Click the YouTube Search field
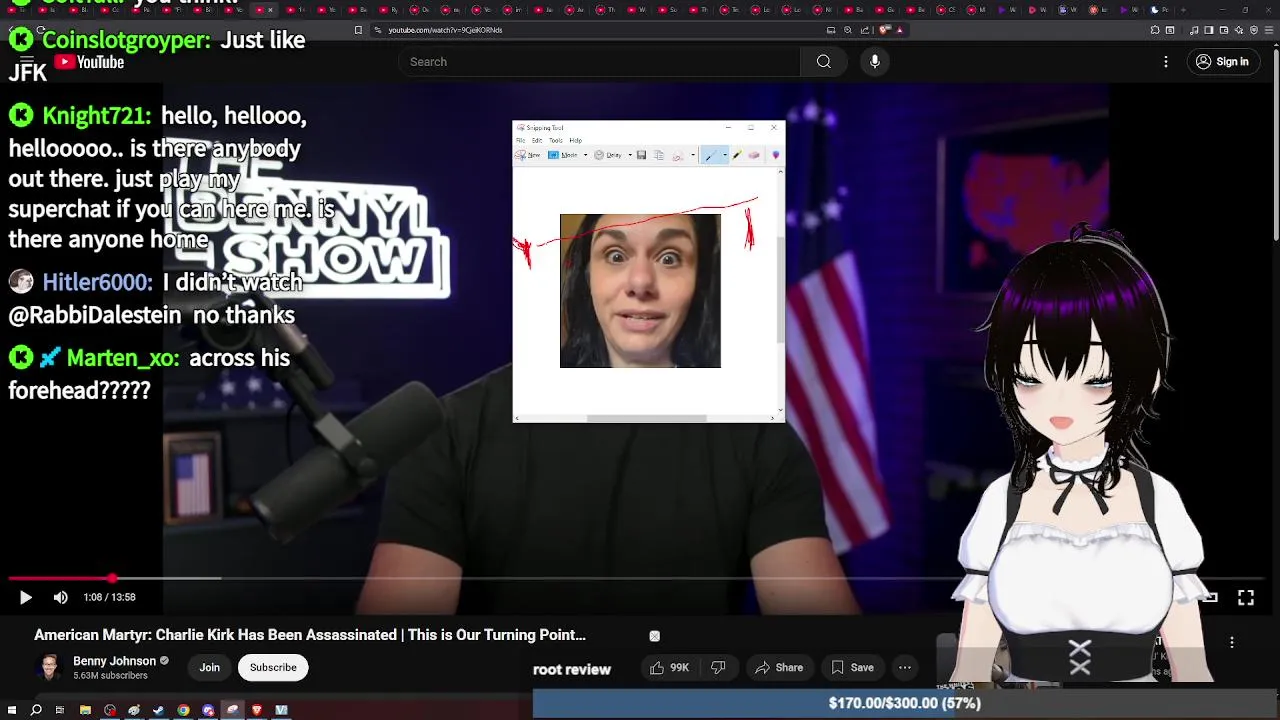 [x=600, y=62]
